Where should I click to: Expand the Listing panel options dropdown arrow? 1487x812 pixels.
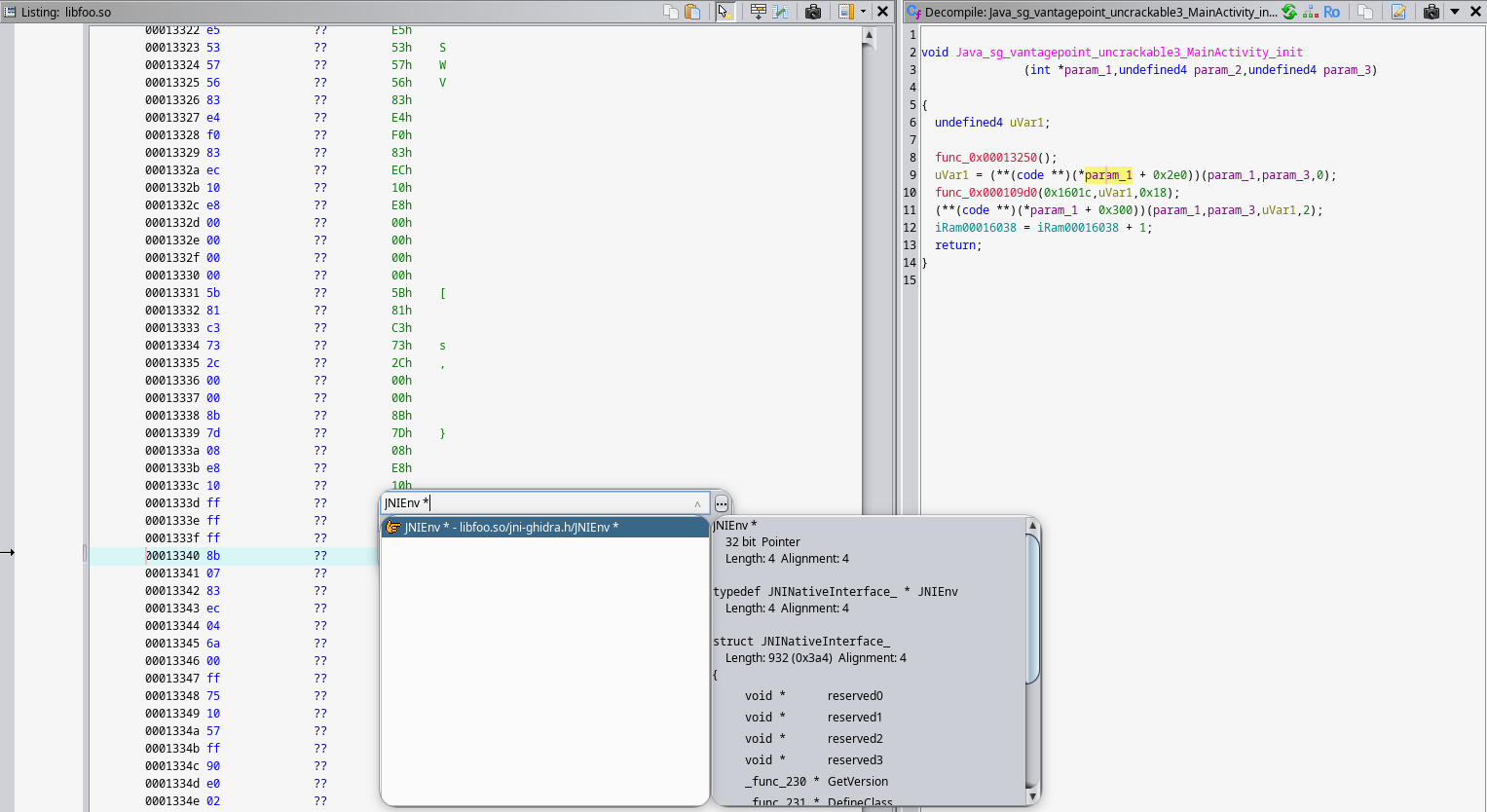[863, 12]
